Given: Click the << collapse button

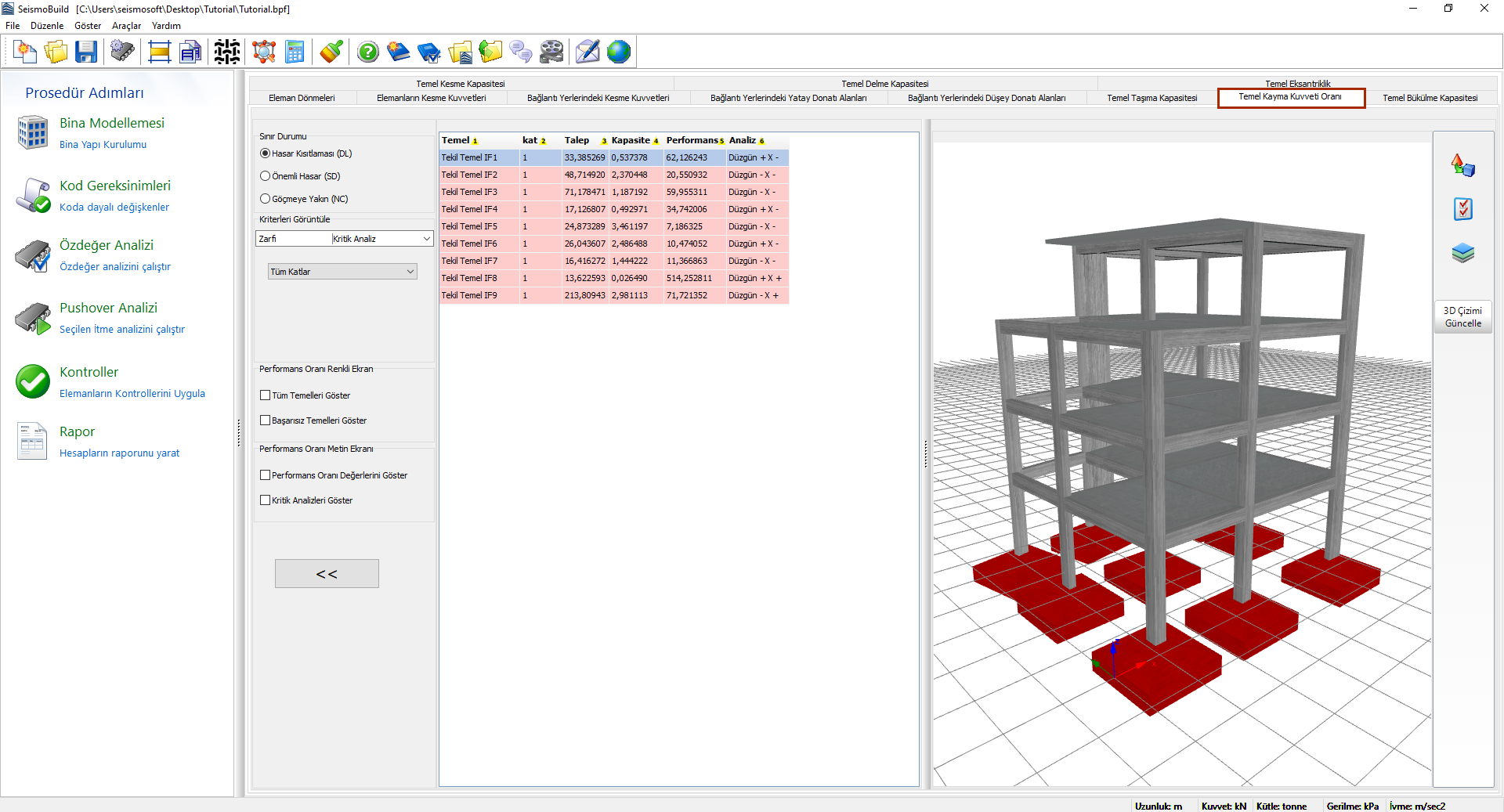Looking at the screenshot, I should point(327,574).
